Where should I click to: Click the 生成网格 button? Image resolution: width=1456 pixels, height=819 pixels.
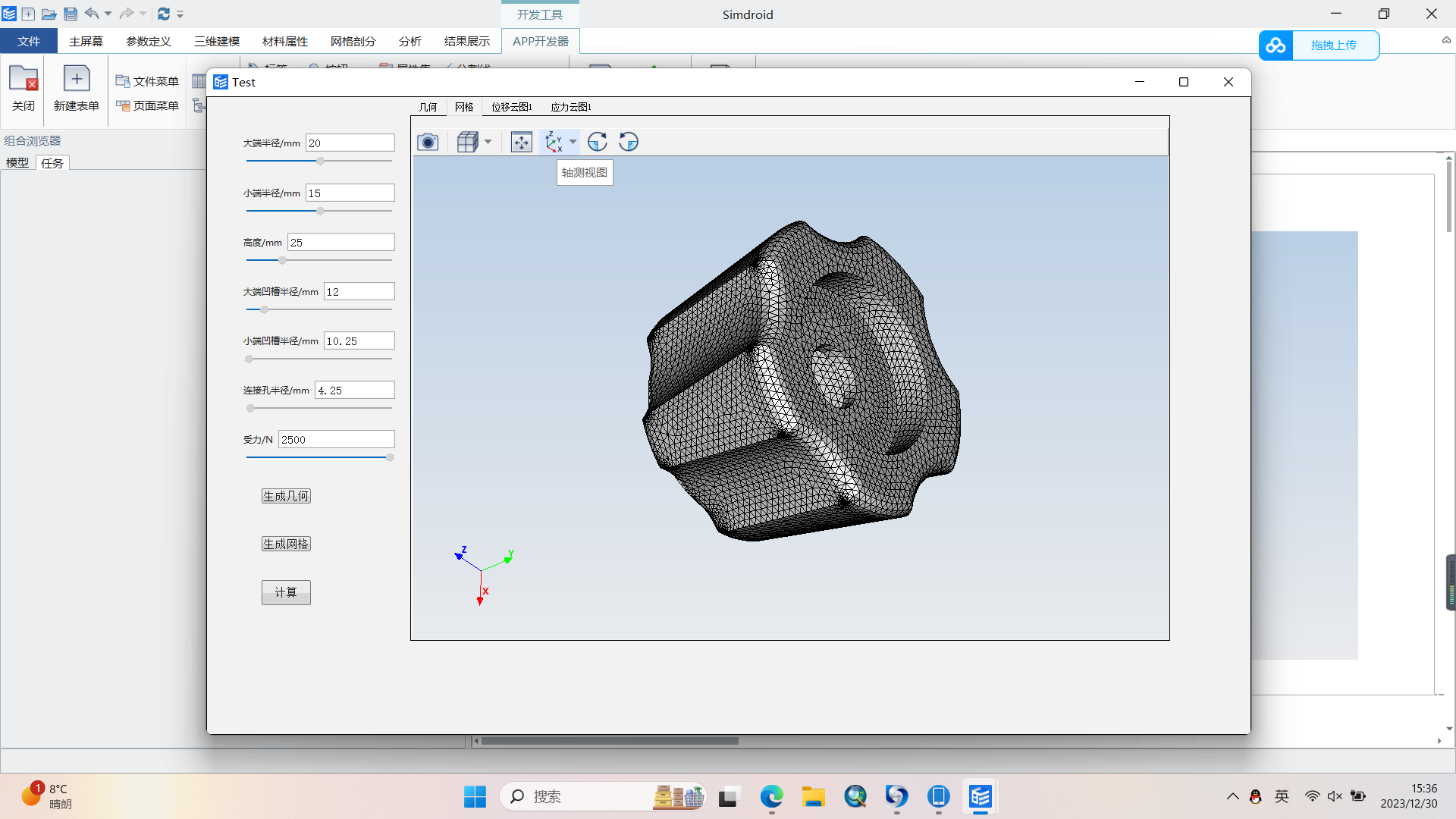coord(286,544)
